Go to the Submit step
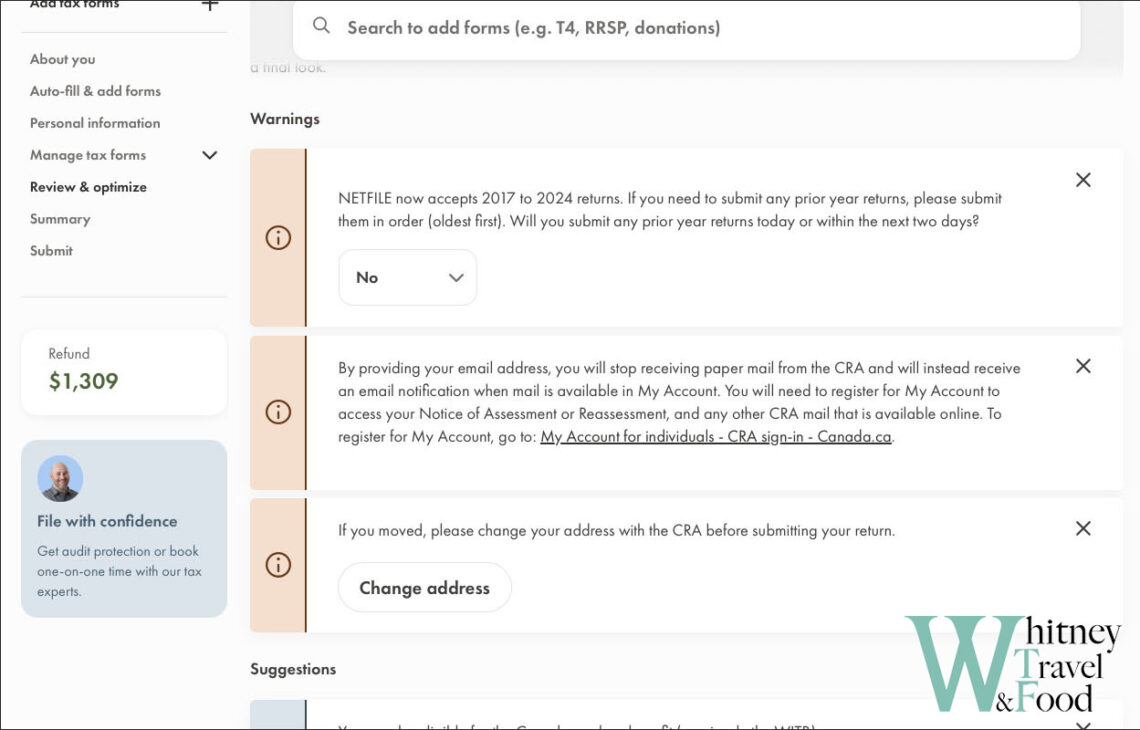1140x730 pixels. tap(51, 251)
